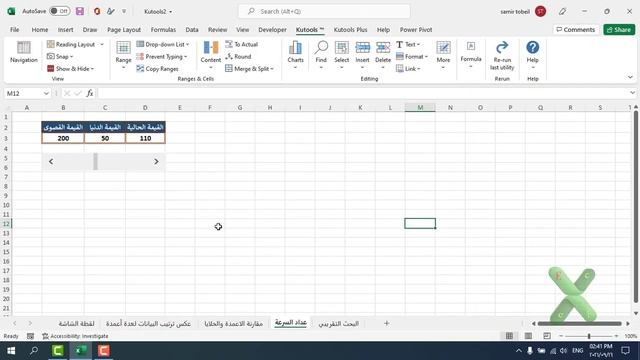Collapse the ribbon with chevron
Screen dimensions: 640x360
630,77
